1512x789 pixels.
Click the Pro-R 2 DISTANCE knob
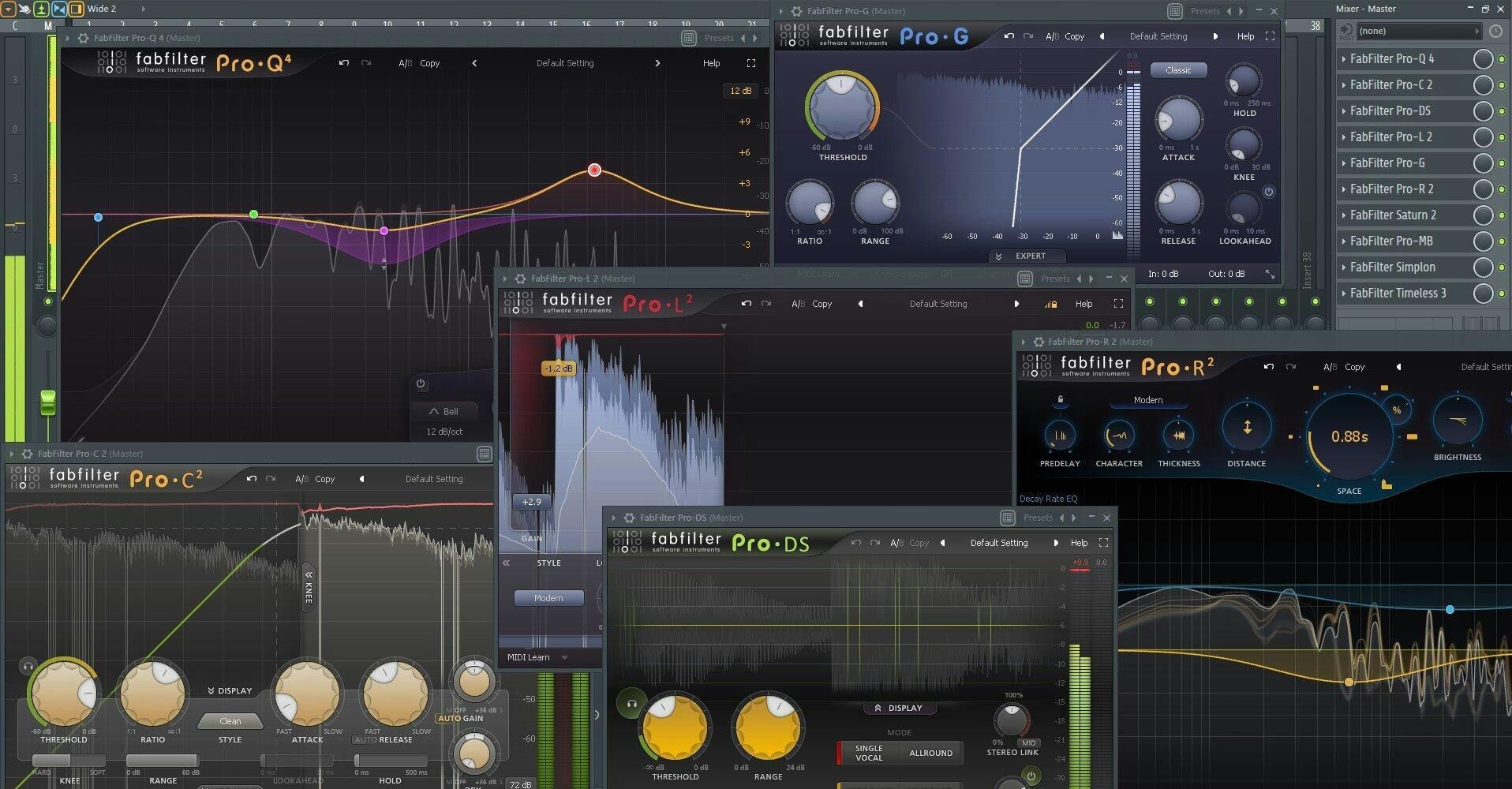tap(1247, 428)
